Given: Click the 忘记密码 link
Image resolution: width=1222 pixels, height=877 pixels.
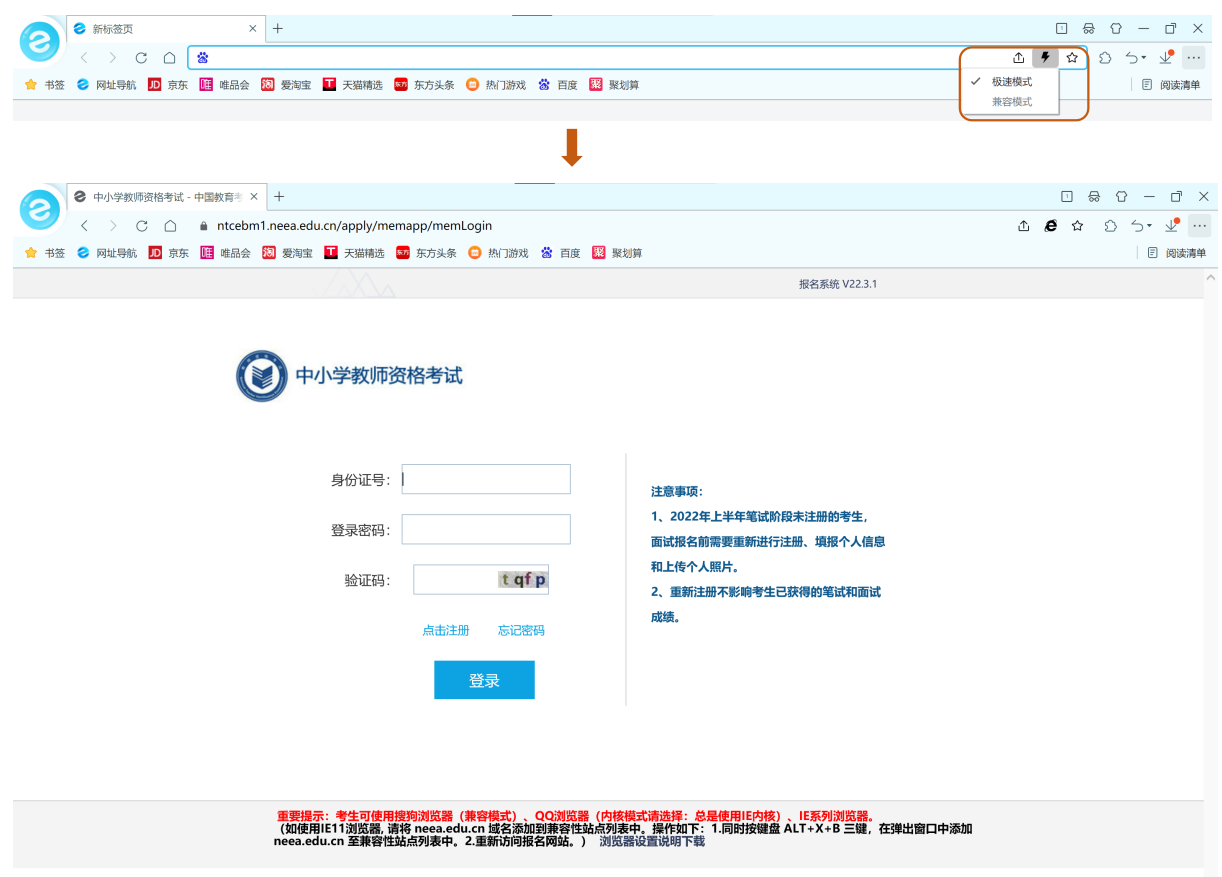Looking at the screenshot, I should 521,631.
